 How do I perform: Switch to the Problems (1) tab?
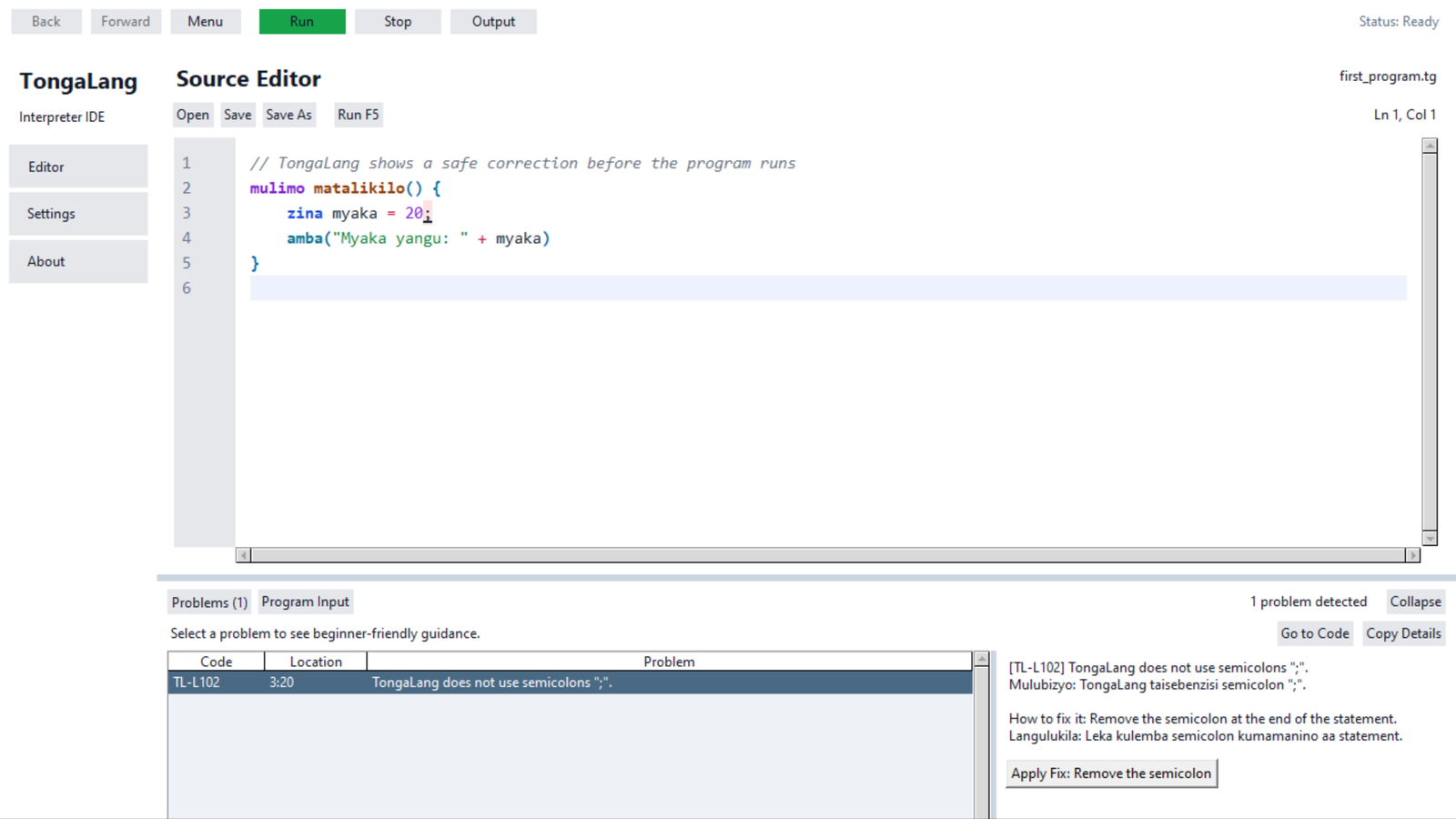pos(209,602)
